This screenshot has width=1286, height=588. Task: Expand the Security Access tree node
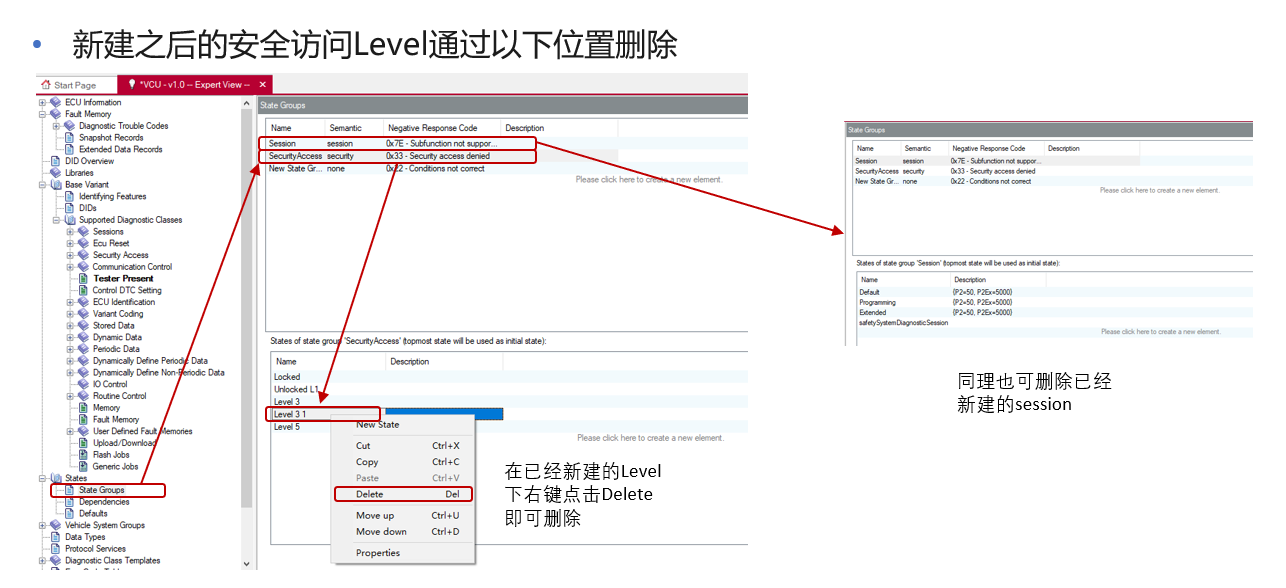(x=70, y=255)
